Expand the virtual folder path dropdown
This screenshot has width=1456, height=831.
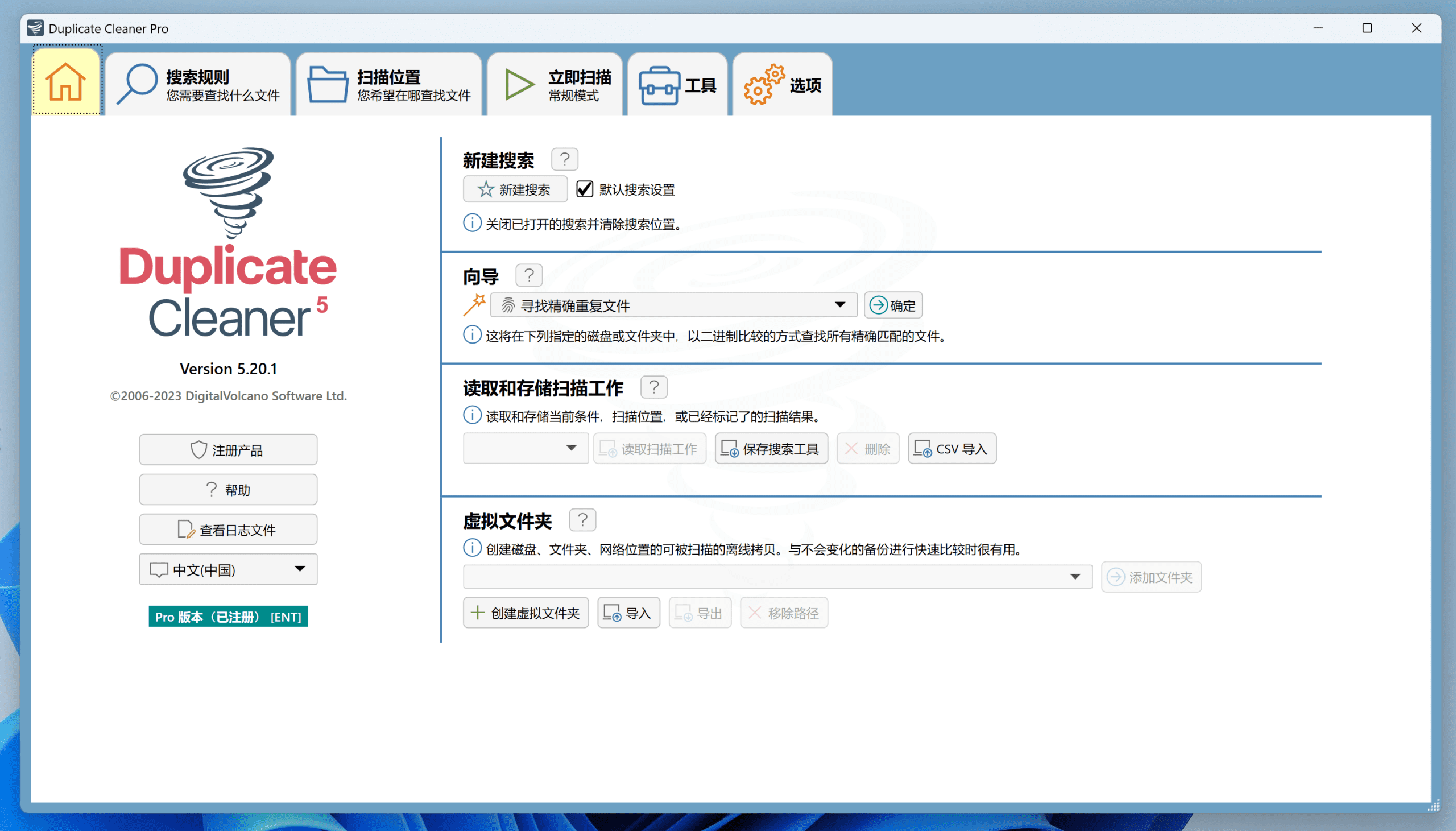coord(777,577)
